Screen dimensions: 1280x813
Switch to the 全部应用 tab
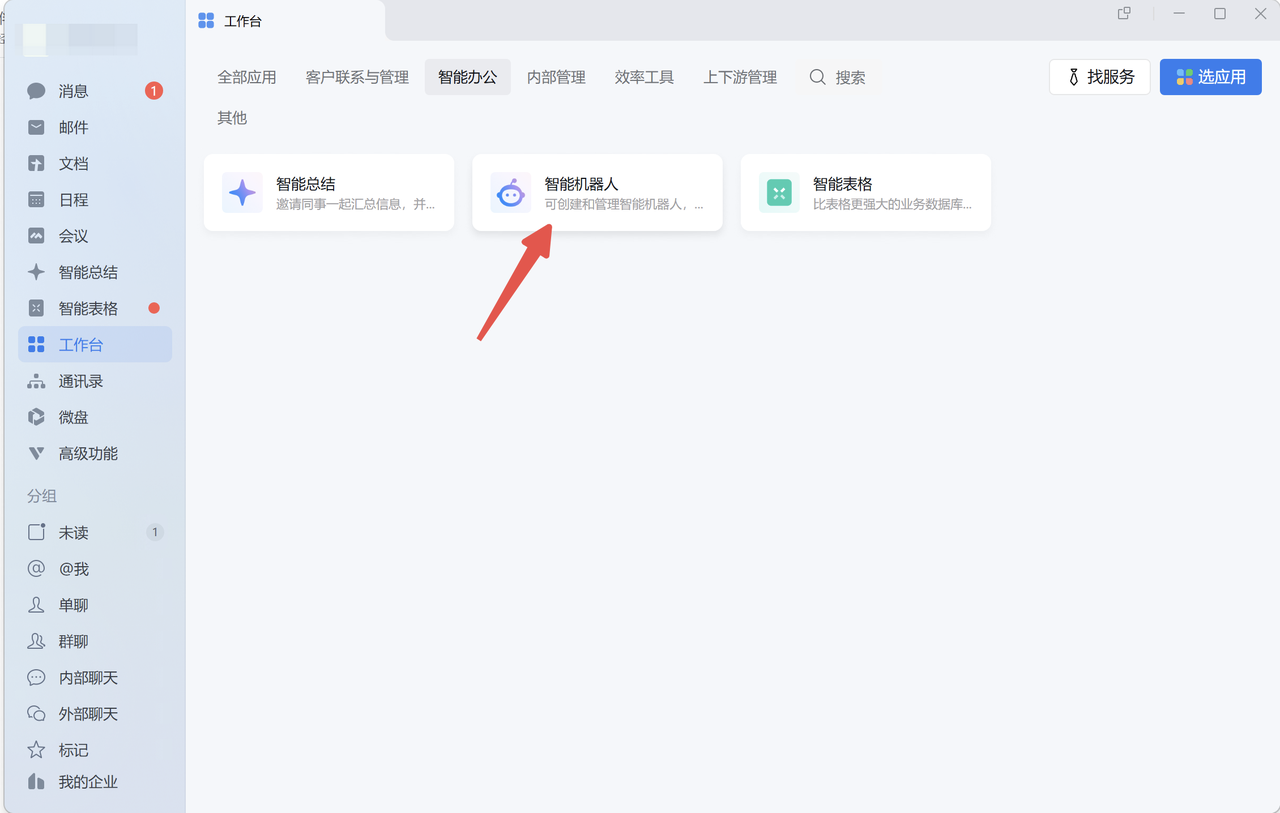[x=247, y=77]
